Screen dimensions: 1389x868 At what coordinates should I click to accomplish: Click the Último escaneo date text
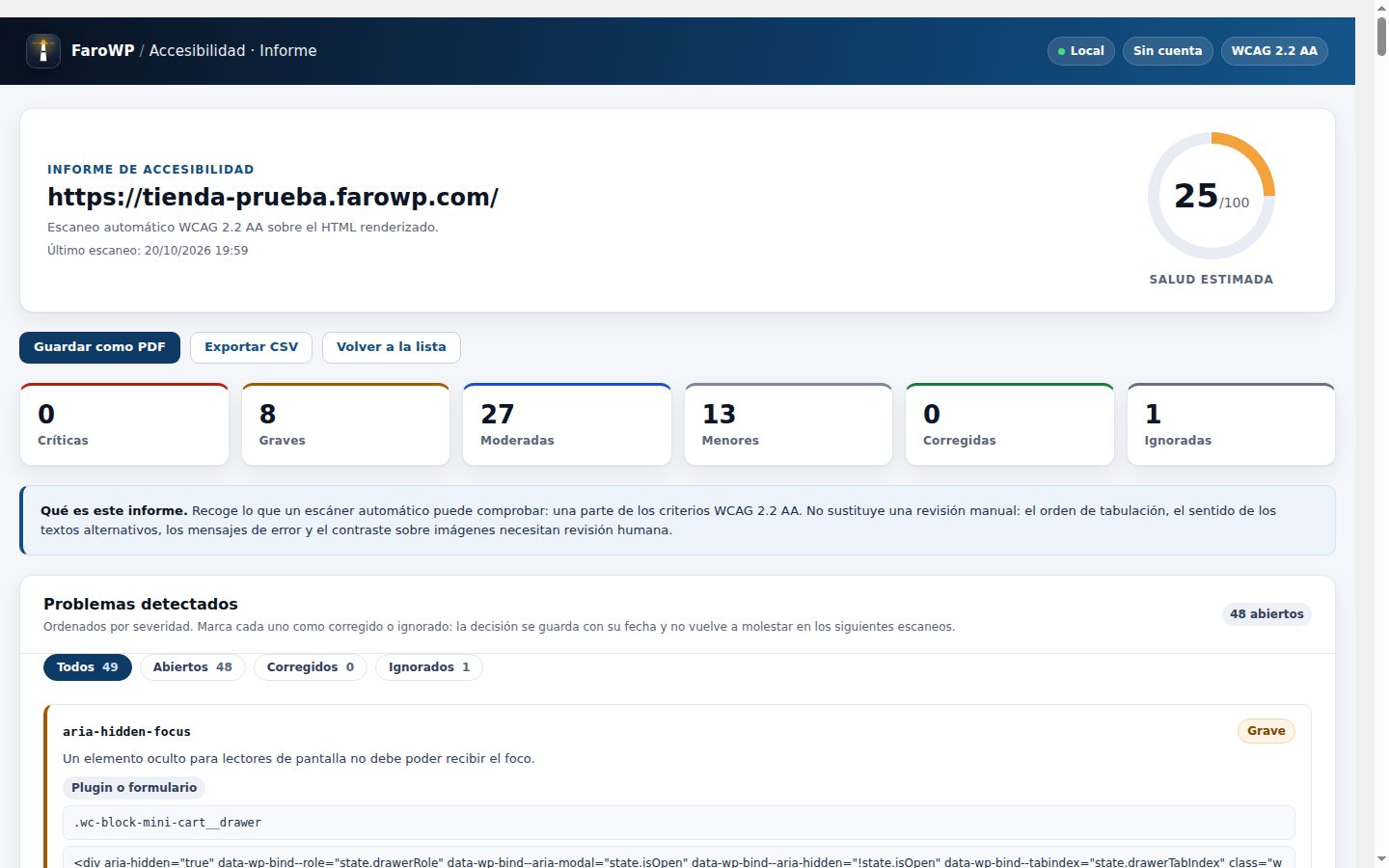click(x=148, y=251)
